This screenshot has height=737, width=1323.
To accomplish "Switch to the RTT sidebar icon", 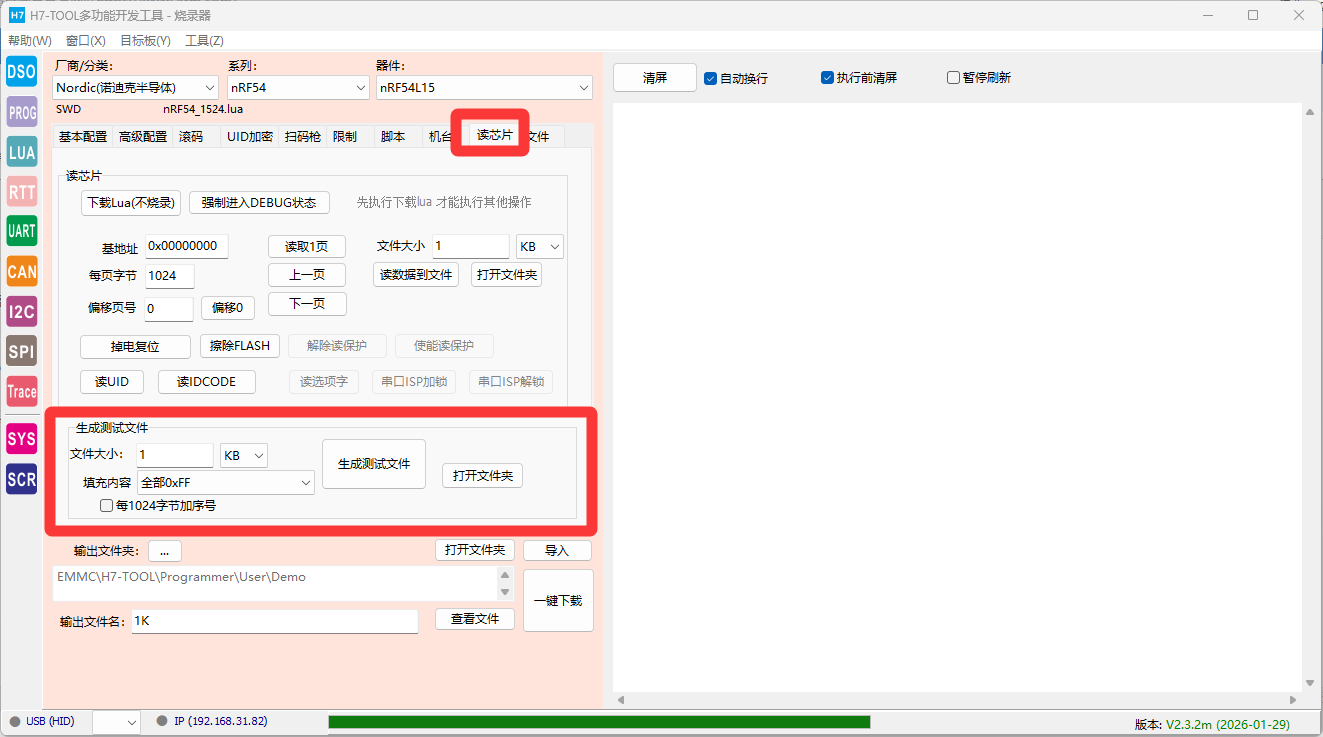I will click(21, 191).
